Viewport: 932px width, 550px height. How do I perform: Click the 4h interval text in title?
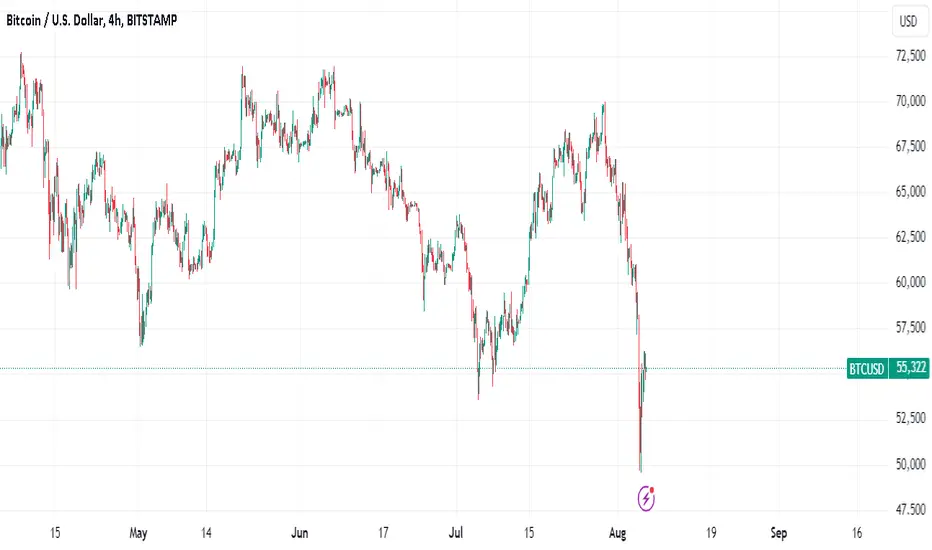[115, 20]
